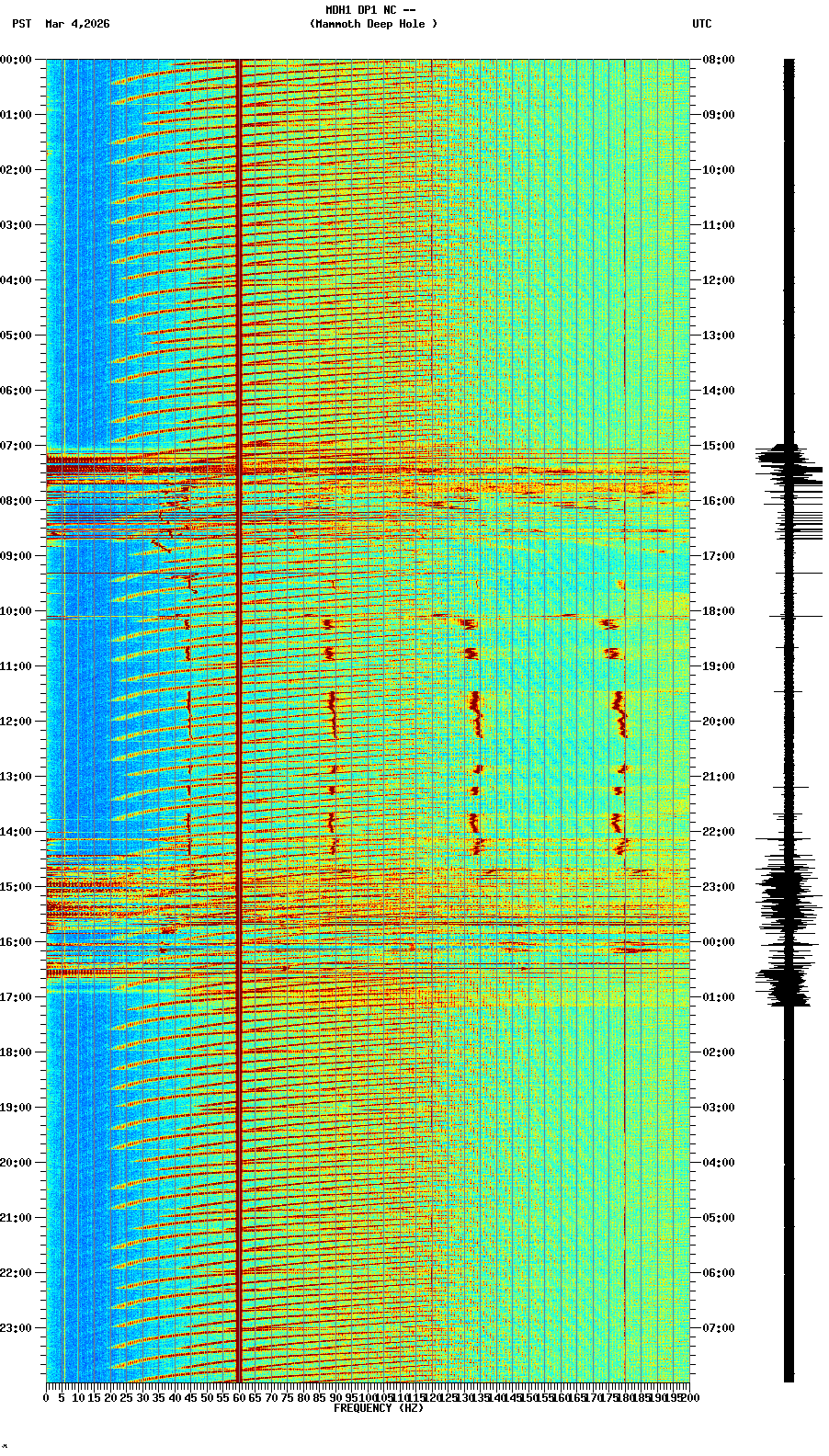Image resolution: width=829 pixels, height=1456 pixels.
Task: Click the UTC timezone label
Action: 702,24
